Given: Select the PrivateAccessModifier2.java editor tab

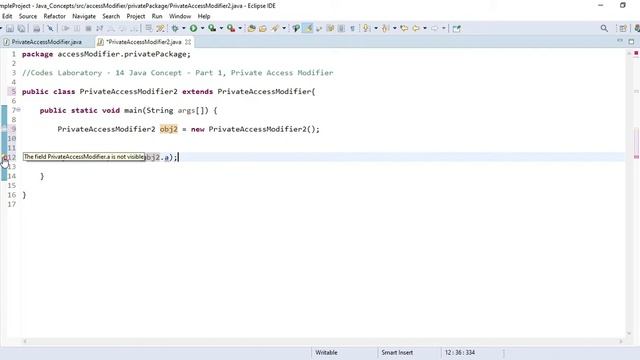Looking at the screenshot, I should click(x=144, y=42).
